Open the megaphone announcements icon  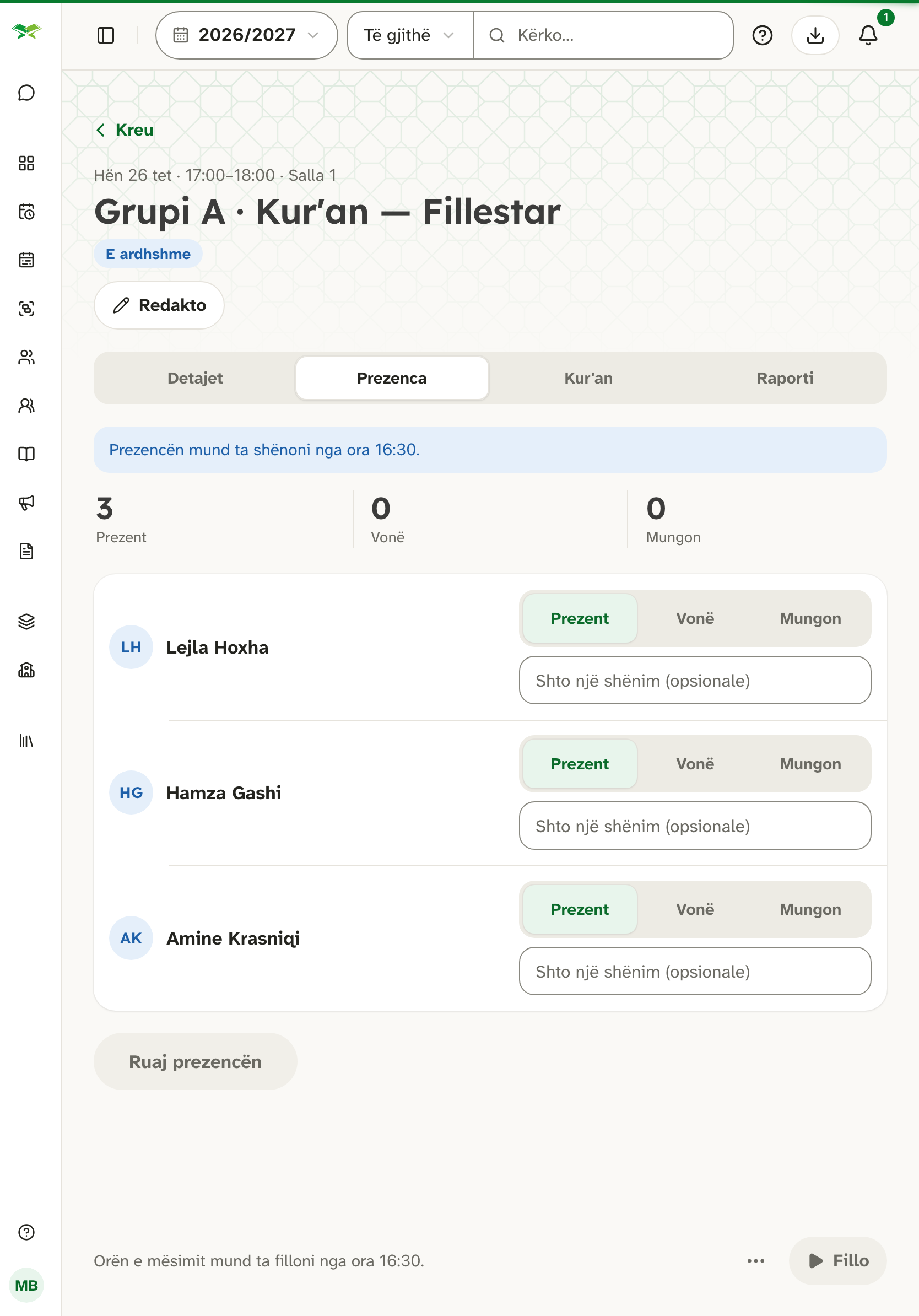(x=26, y=503)
